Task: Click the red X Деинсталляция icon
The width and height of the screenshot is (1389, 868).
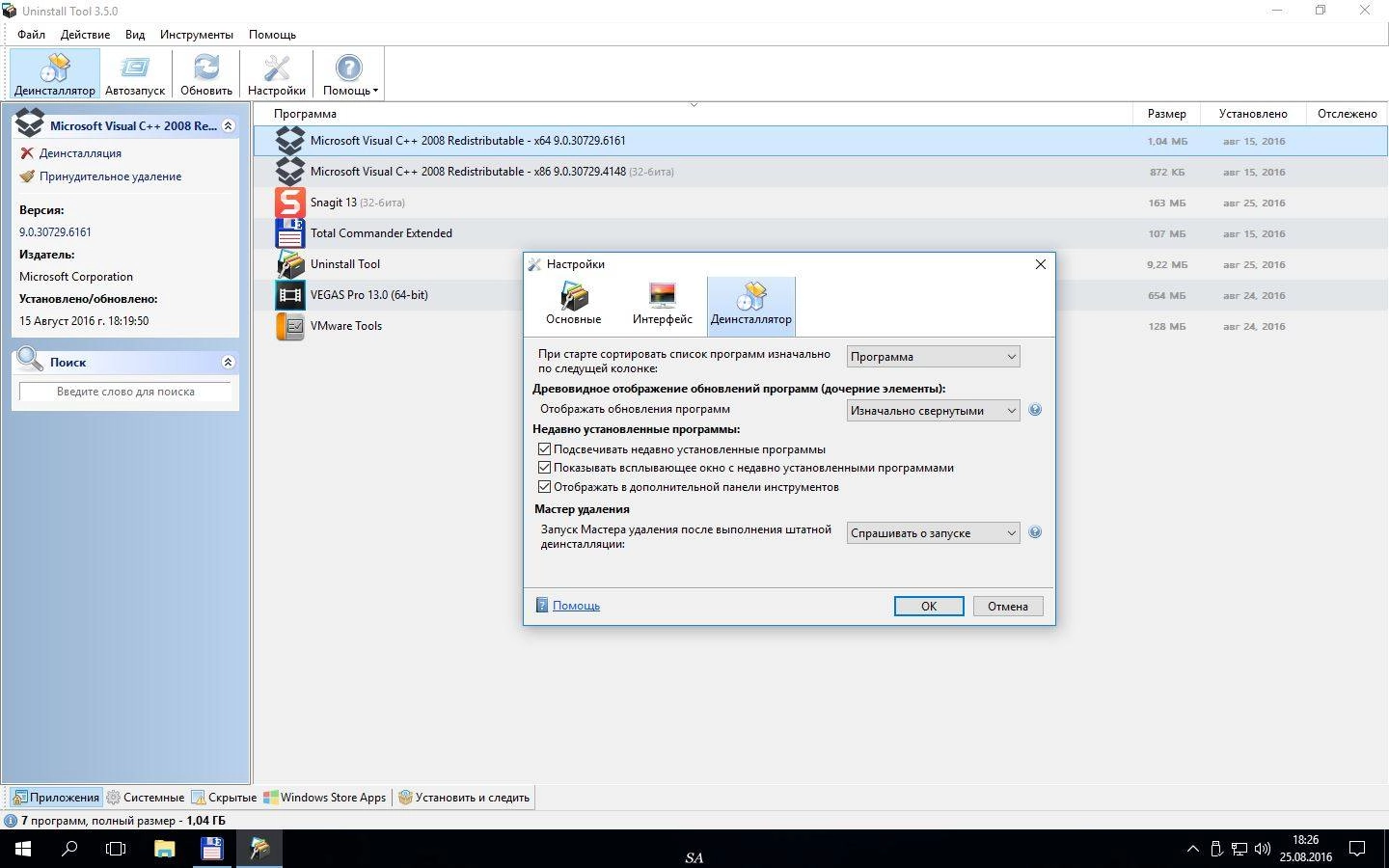Action: click(27, 152)
